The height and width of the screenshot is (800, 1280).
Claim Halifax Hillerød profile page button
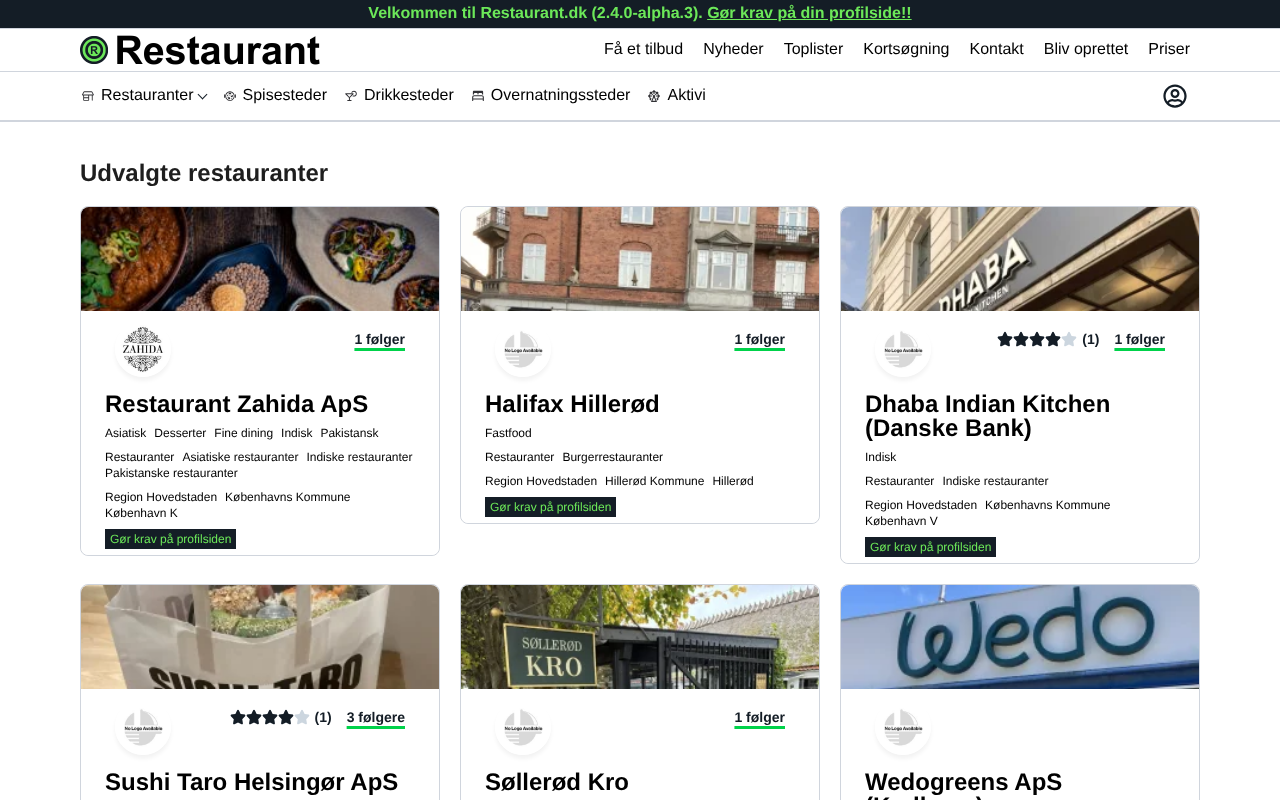coord(550,507)
